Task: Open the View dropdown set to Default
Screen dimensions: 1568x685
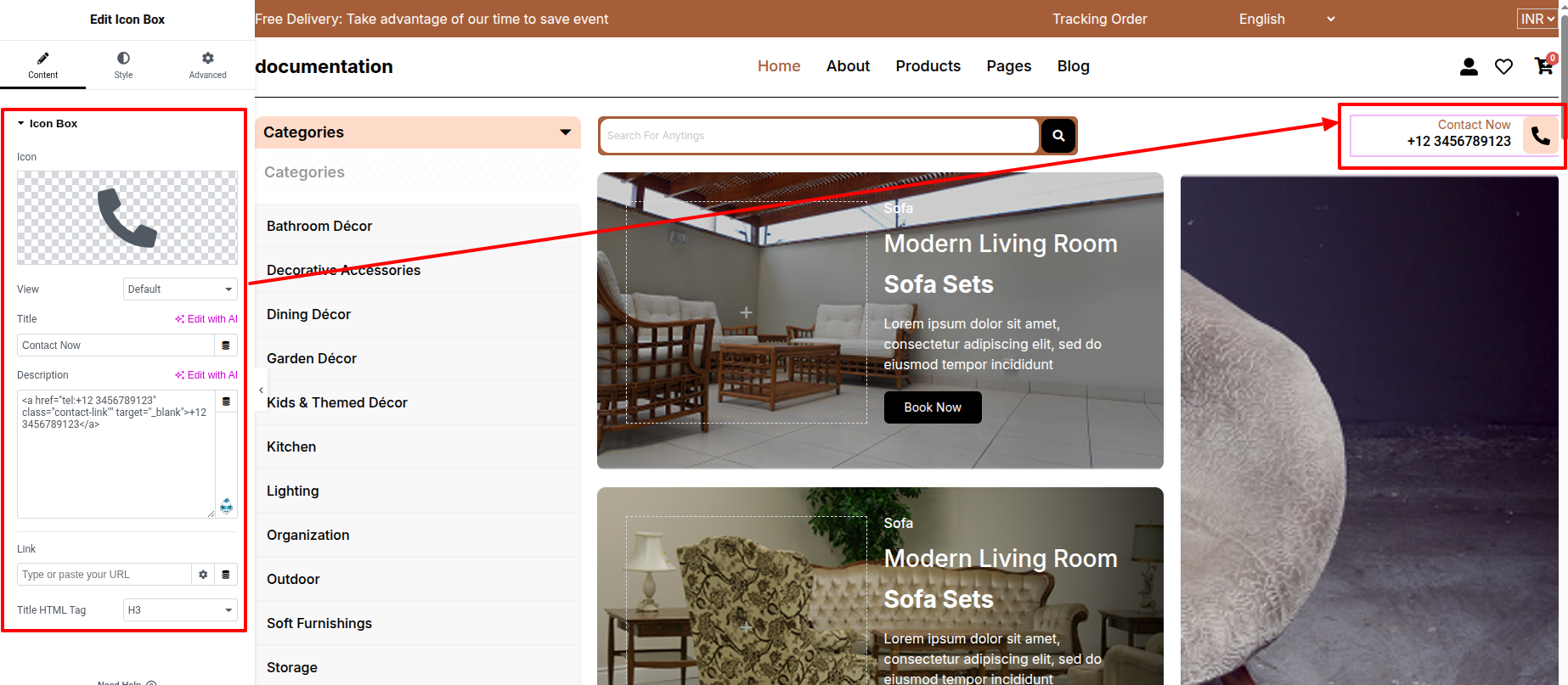Action: coord(180,289)
